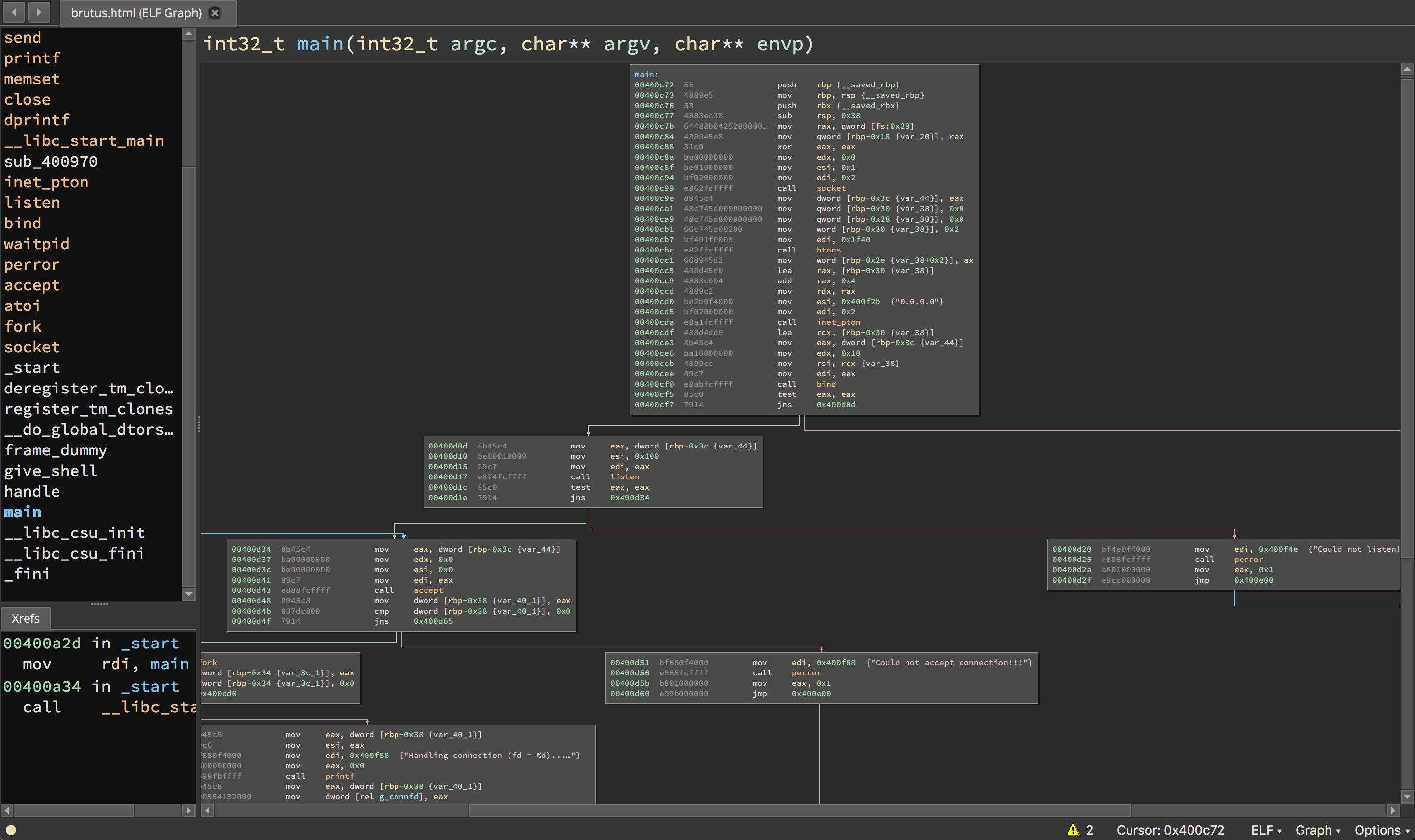The image size is (1415, 840).
Task: Select inet_pton in function list
Action: pos(46,182)
